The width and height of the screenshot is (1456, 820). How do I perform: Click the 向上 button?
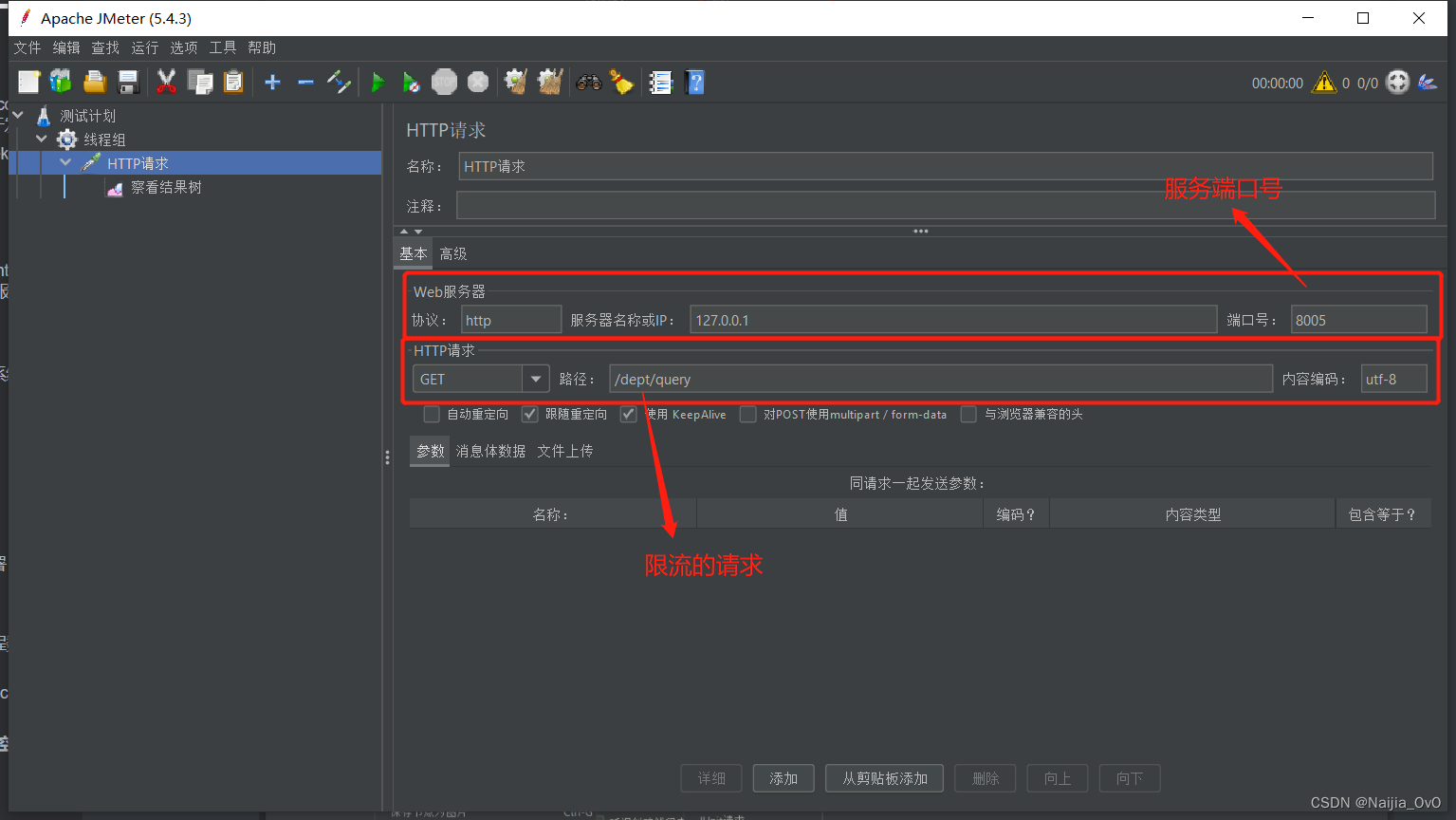pyautogui.click(x=1058, y=778)
